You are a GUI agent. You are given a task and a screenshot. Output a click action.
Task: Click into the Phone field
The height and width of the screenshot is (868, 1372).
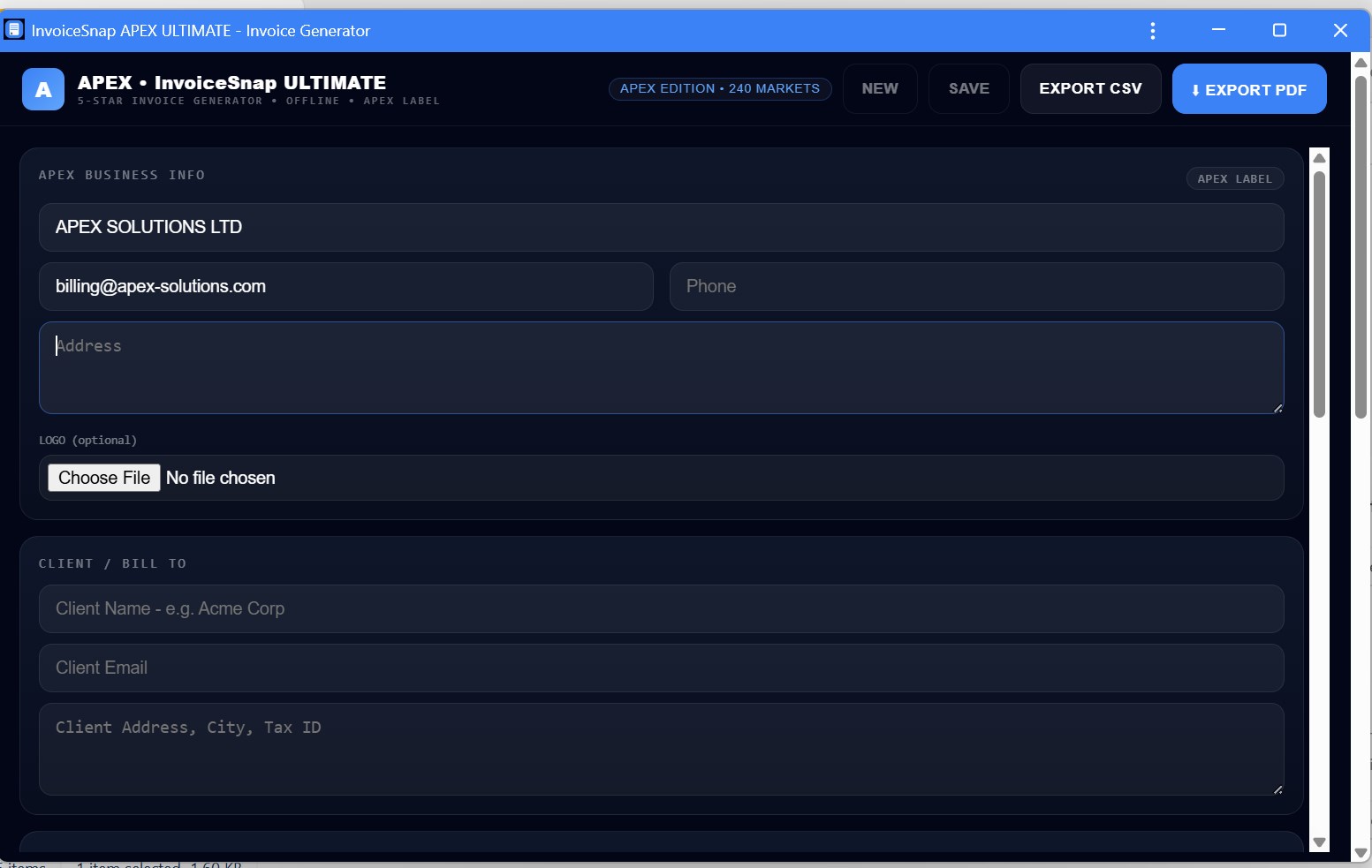click(x=976, y=286)
